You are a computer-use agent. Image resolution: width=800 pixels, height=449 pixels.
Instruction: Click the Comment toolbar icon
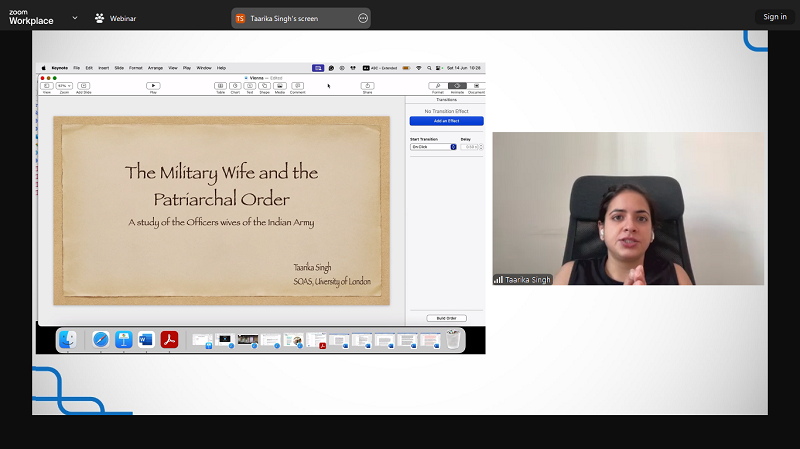tap(297, 86)
